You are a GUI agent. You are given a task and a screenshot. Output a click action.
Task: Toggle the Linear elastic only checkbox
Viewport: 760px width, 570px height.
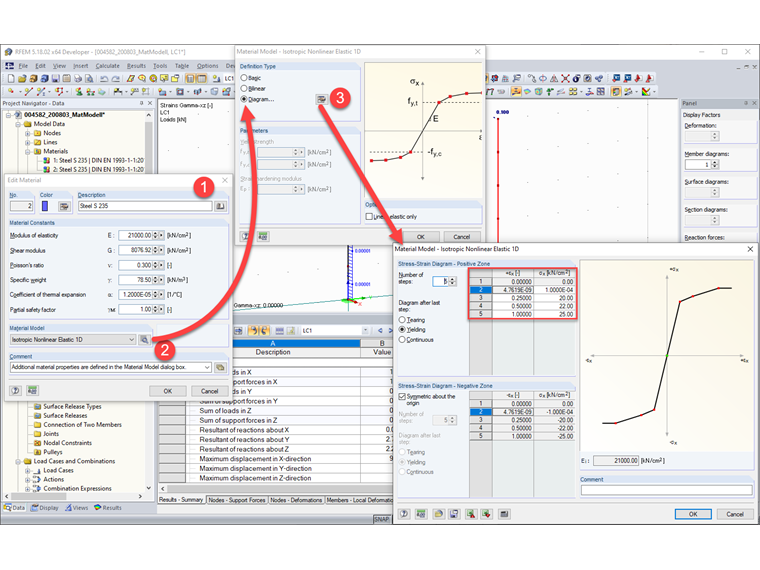[x=369, y=217]
